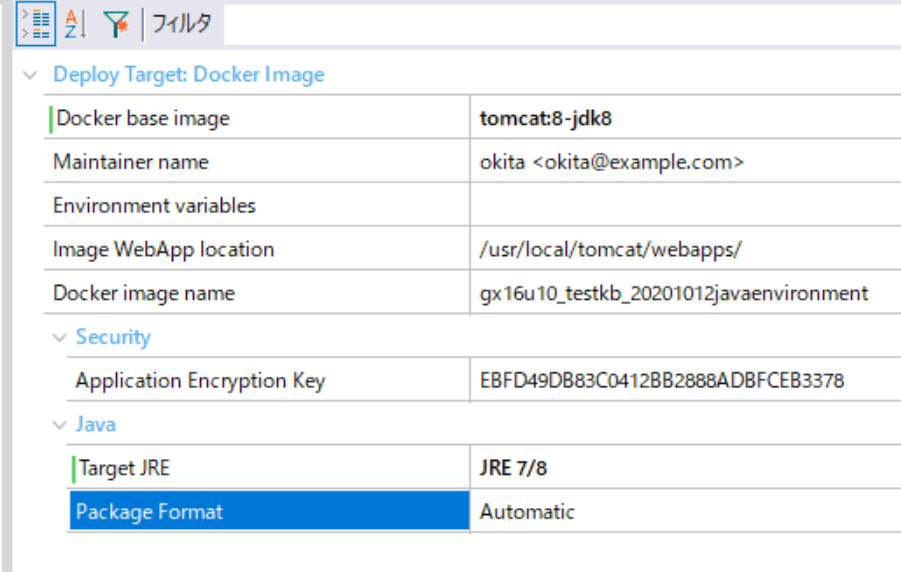The width and height of the screenshot is (901, 572).
Task: Edit the okita maintainer value field
Action: coord(686,162)
